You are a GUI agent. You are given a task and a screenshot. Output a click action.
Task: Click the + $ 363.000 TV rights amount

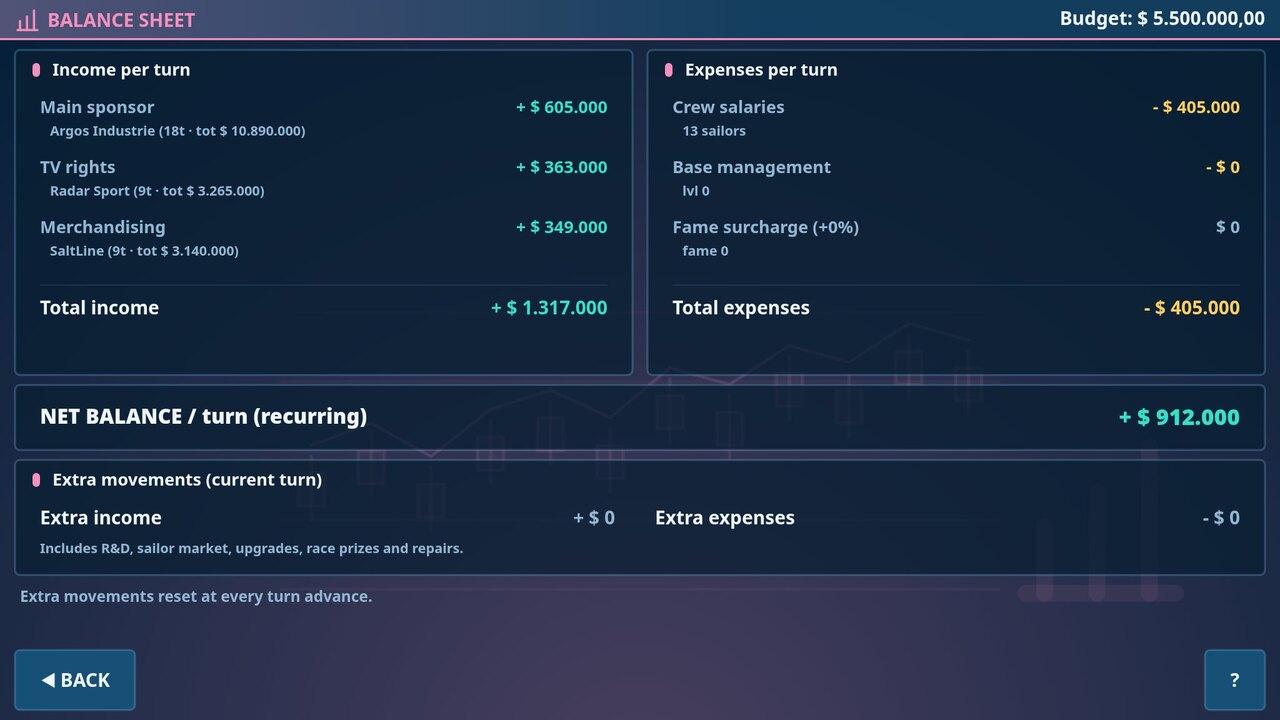click(561, 167)
